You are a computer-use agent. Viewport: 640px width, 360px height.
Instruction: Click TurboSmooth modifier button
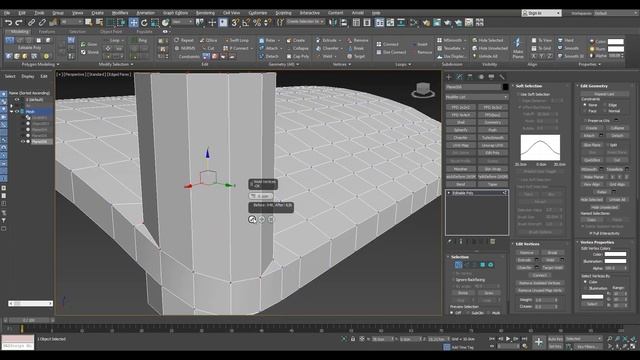(493, 138)
